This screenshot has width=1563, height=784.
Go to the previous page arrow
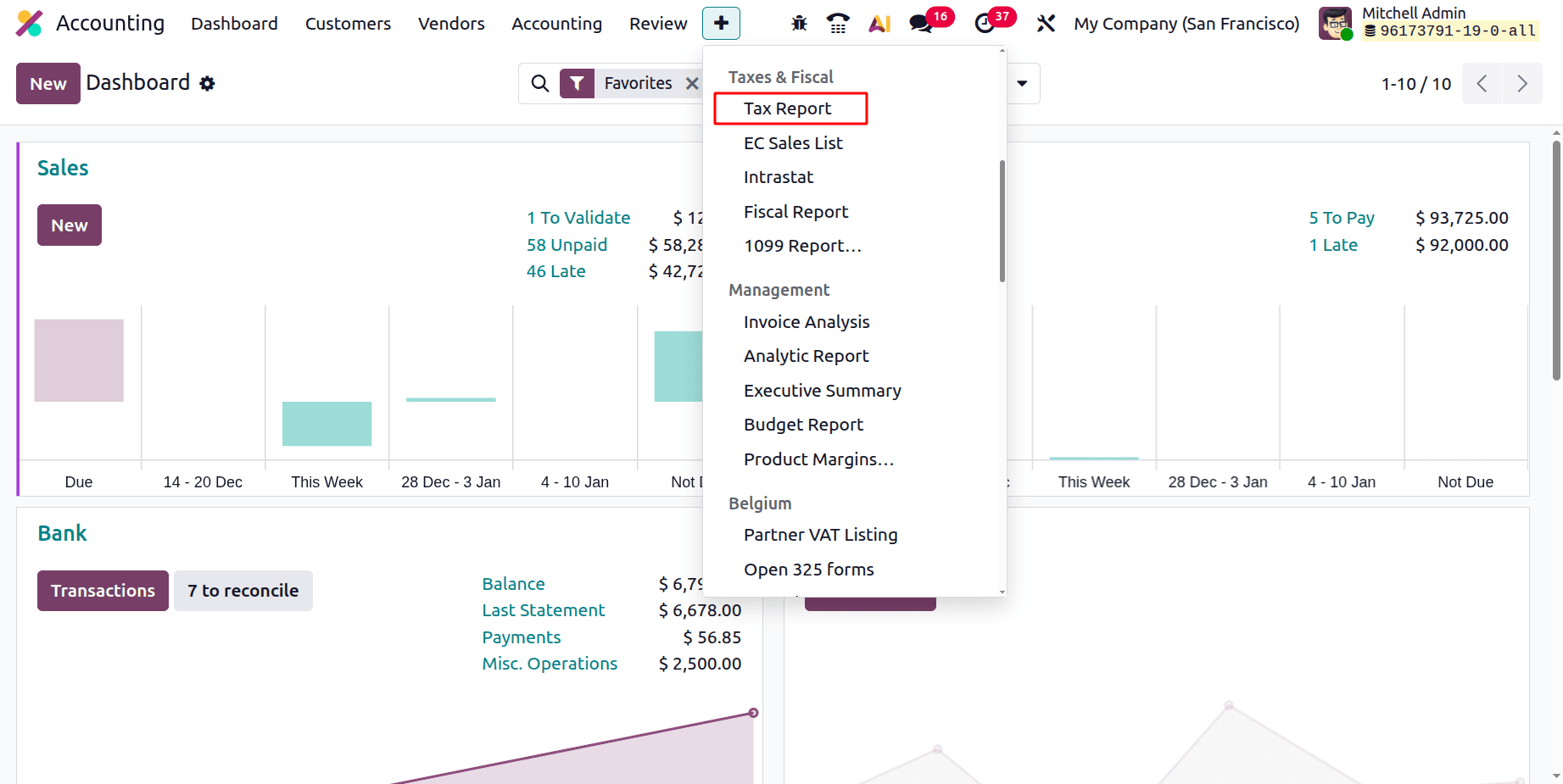tap(1482, 84)
